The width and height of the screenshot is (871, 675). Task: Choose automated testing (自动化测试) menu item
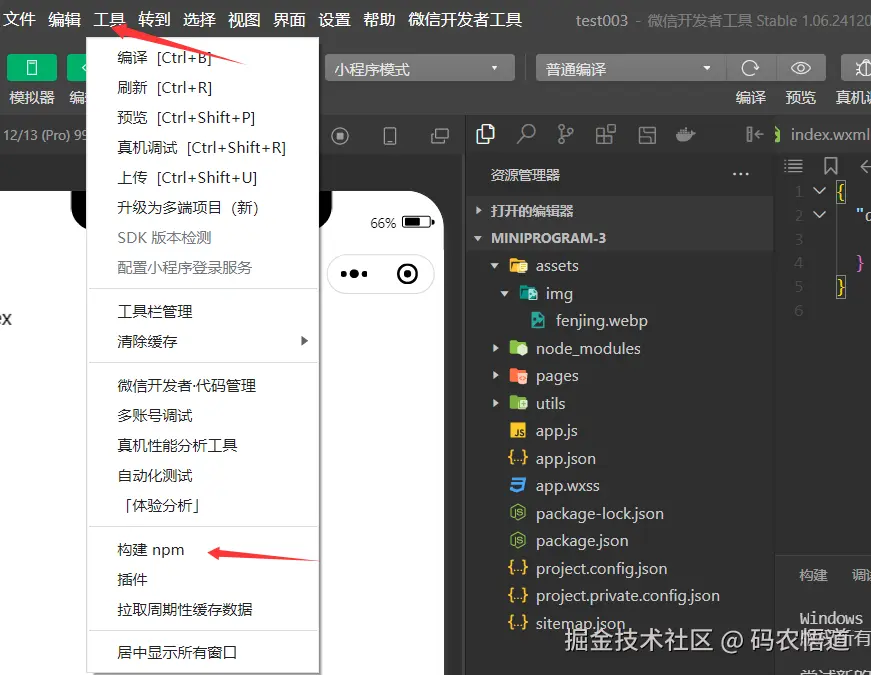pyautogui.click(x=203, y=476)
